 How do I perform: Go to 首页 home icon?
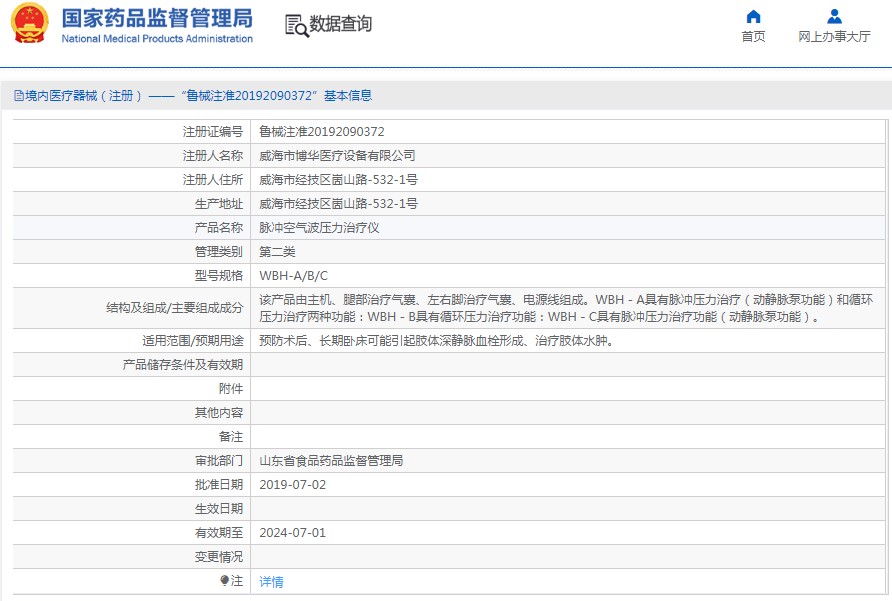(753, 16)
